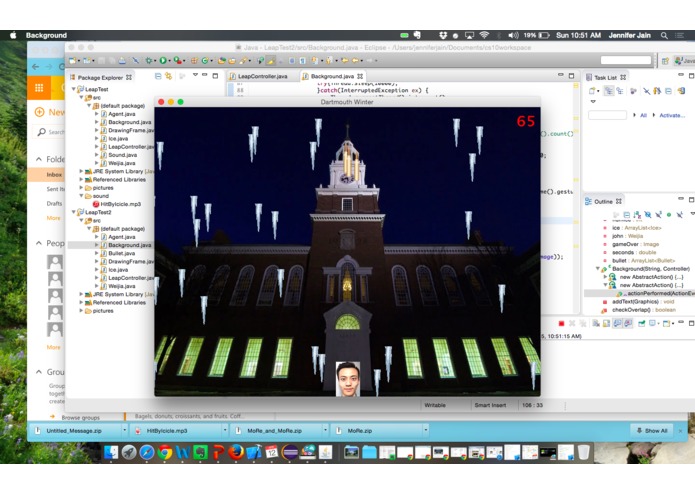
Task: Toggle Categorized view in Task List toolbar
Action: [x=609, y=91]
